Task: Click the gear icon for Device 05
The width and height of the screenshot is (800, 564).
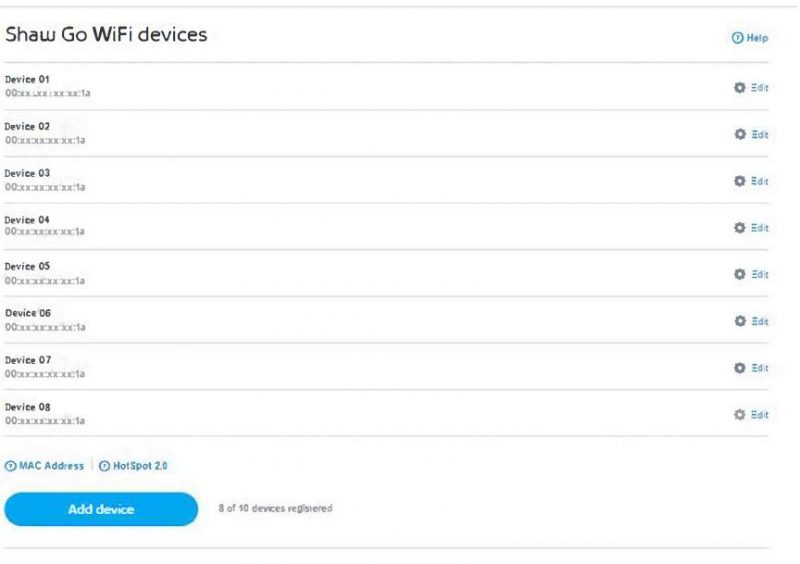Action: (x=740, y=275)
